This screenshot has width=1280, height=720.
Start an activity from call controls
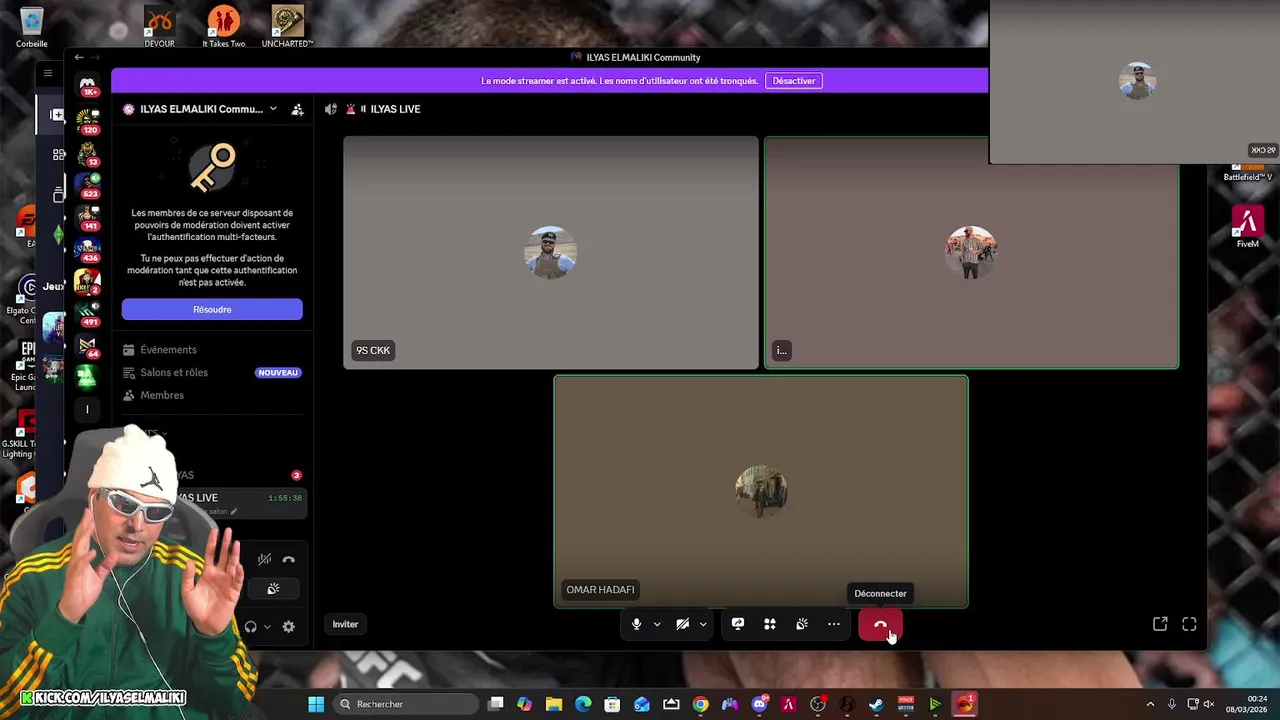(770, 624)
